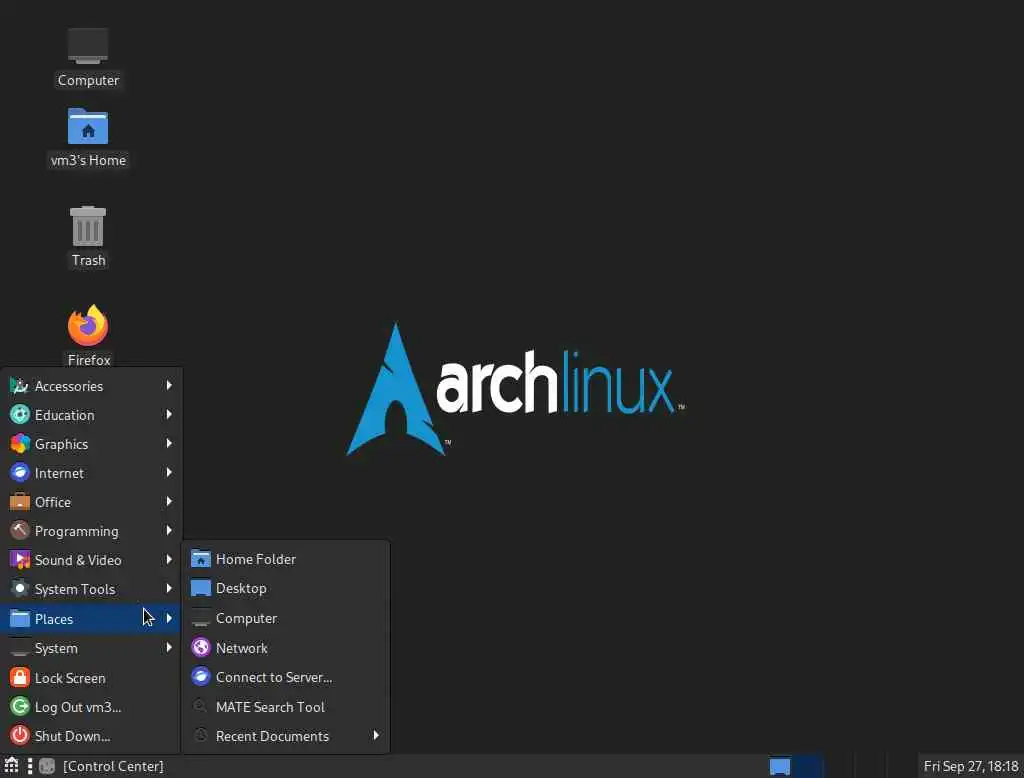Expand the Education submenu arrow
Viewport: 1024px width, 778px height.
169,414
